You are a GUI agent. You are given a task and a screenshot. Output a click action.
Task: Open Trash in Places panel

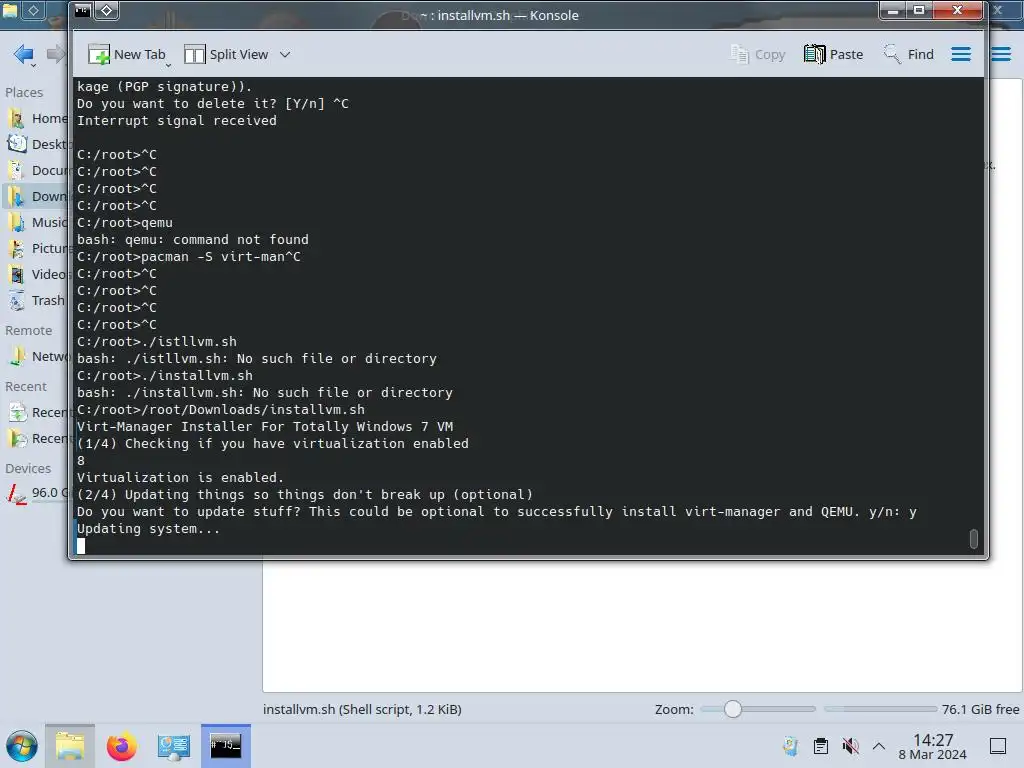point(37,300)
